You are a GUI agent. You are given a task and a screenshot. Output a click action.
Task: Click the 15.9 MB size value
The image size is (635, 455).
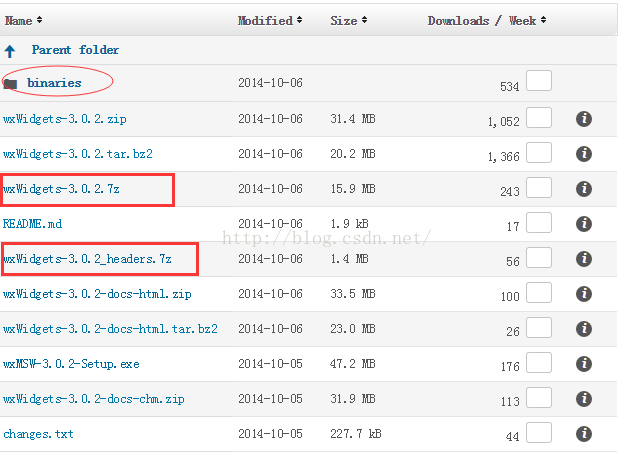(353, 189)
